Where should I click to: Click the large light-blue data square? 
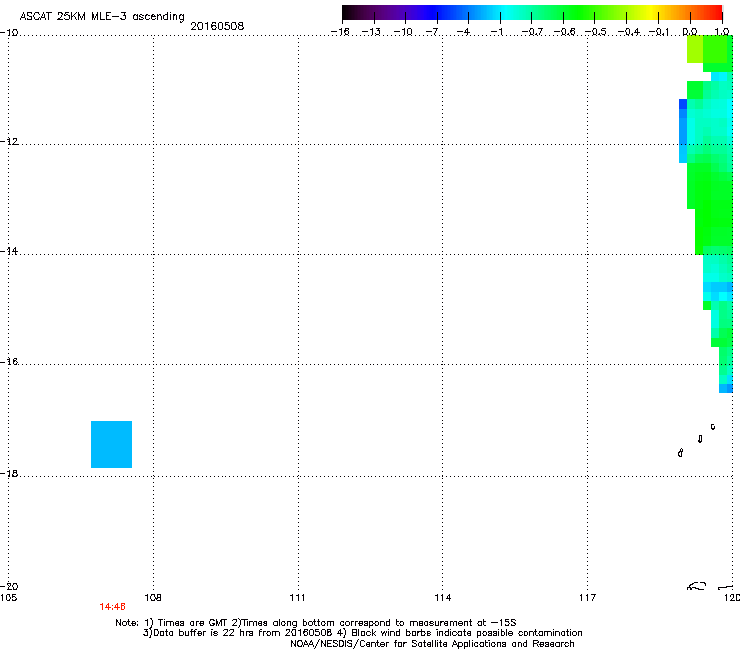[x=111, y=444]
